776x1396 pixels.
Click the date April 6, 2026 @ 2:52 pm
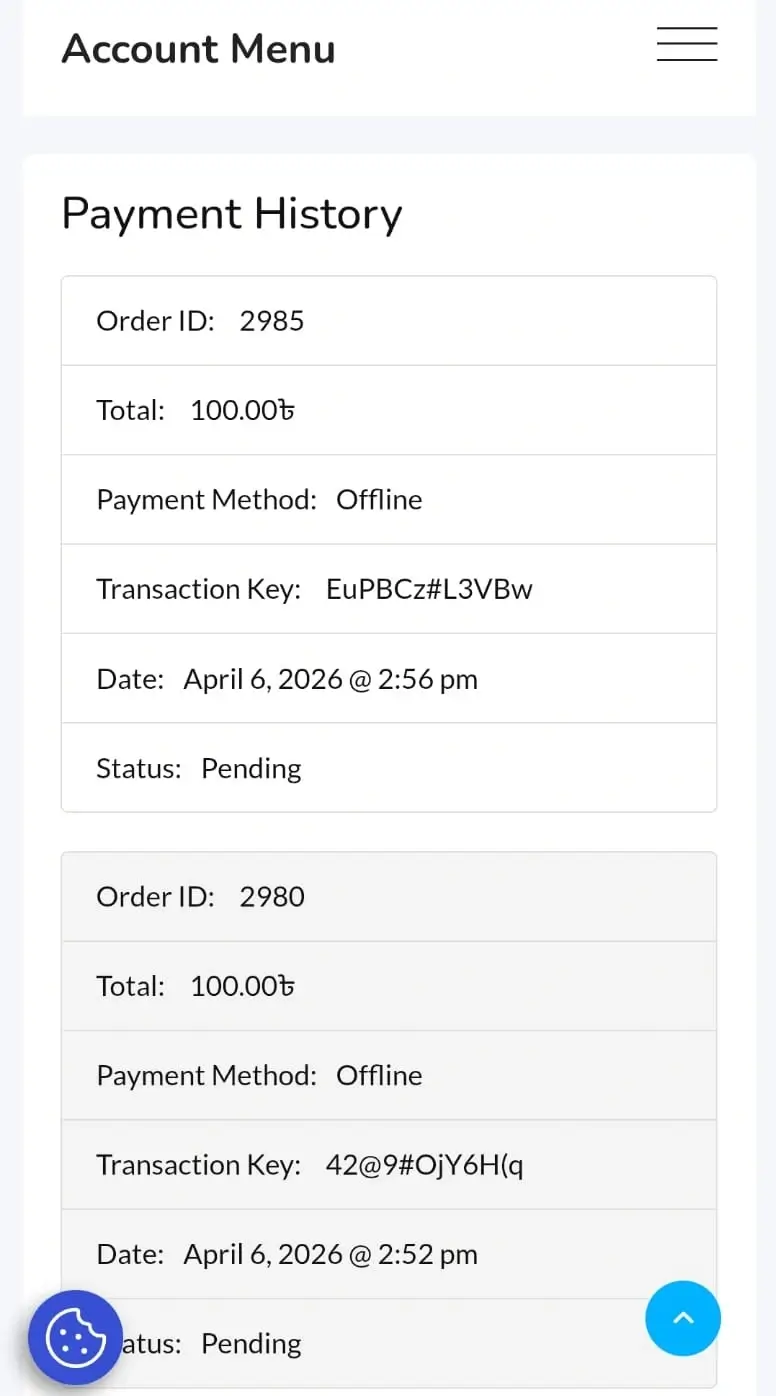pos(330,1254)
